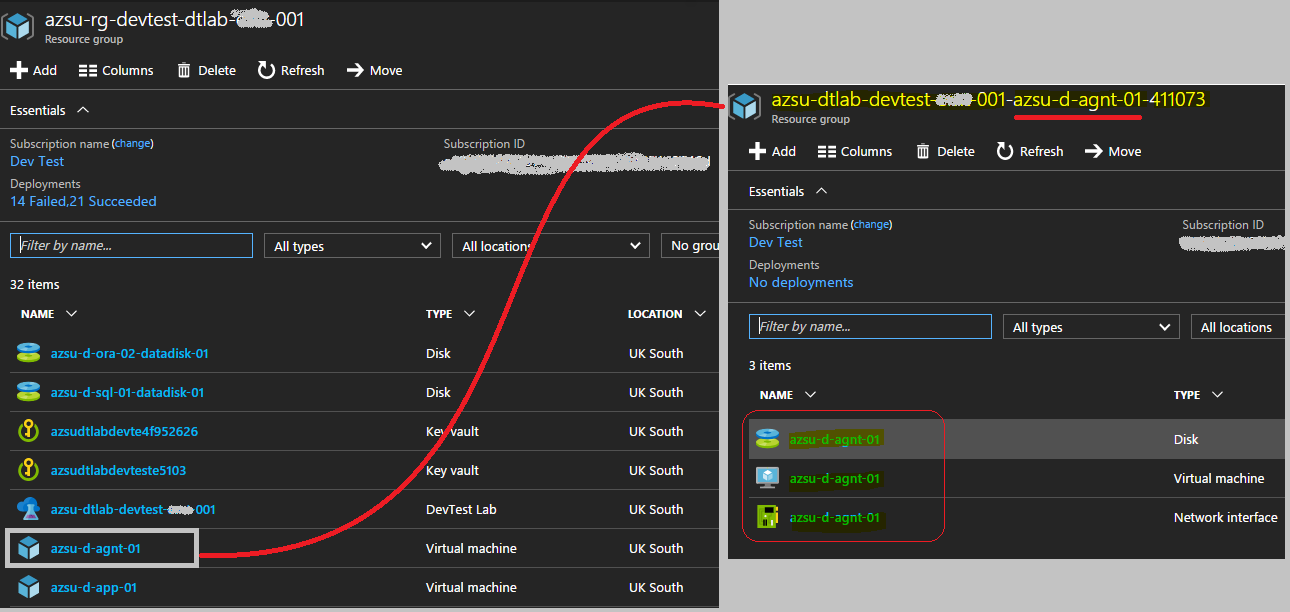Open Columns in left window toolbar
The height and width of the screenshot is (612, 1290).
tap(116, 70)
